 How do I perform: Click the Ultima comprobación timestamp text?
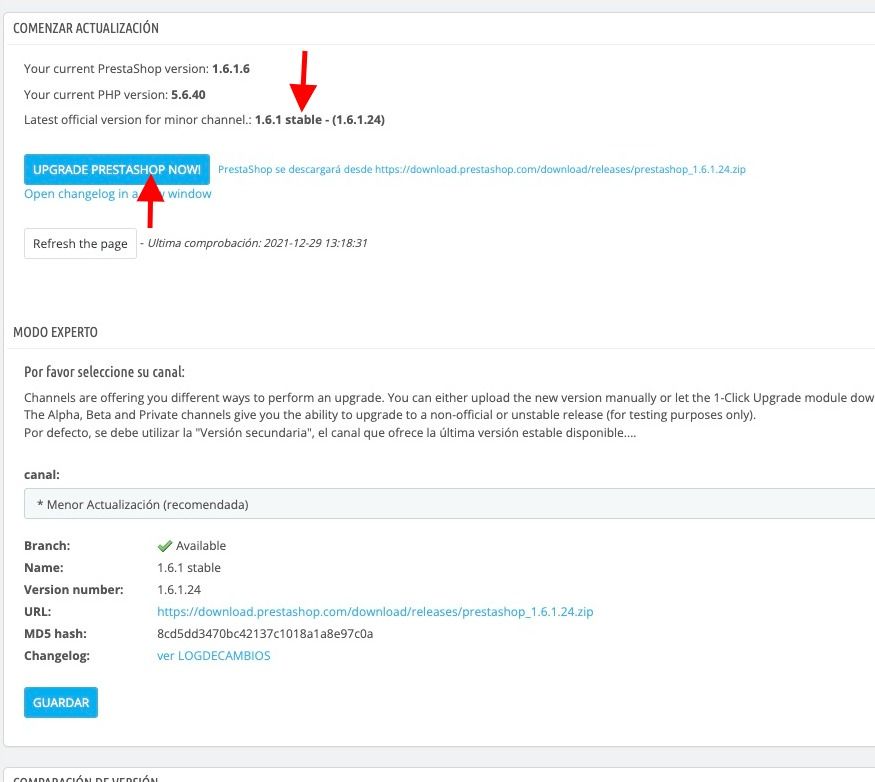(257, 243)
